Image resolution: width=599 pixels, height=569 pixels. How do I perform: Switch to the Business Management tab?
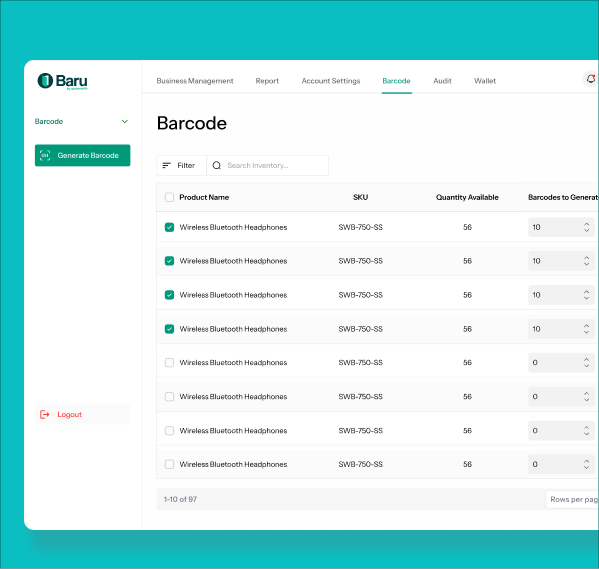(195, 81)
